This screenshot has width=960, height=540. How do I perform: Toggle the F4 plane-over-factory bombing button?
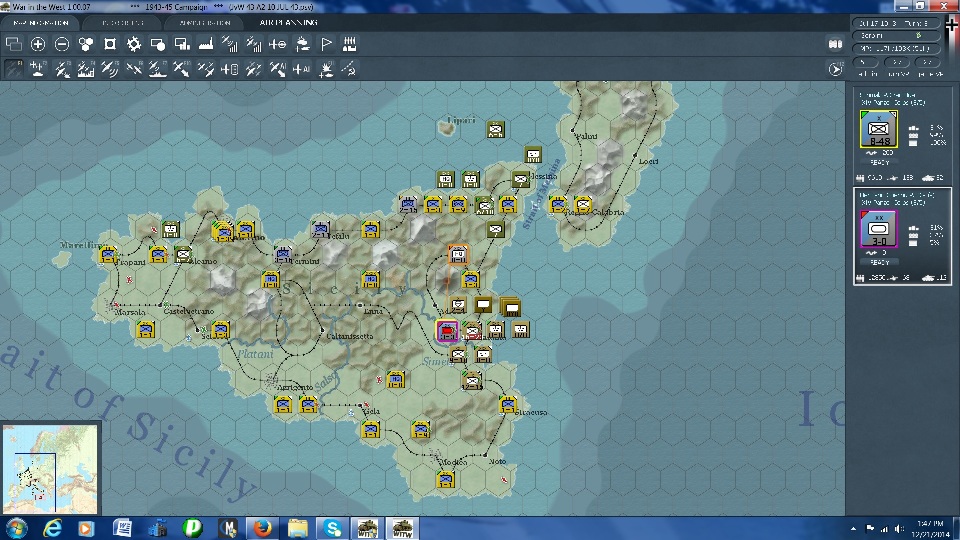click(86, 69)
